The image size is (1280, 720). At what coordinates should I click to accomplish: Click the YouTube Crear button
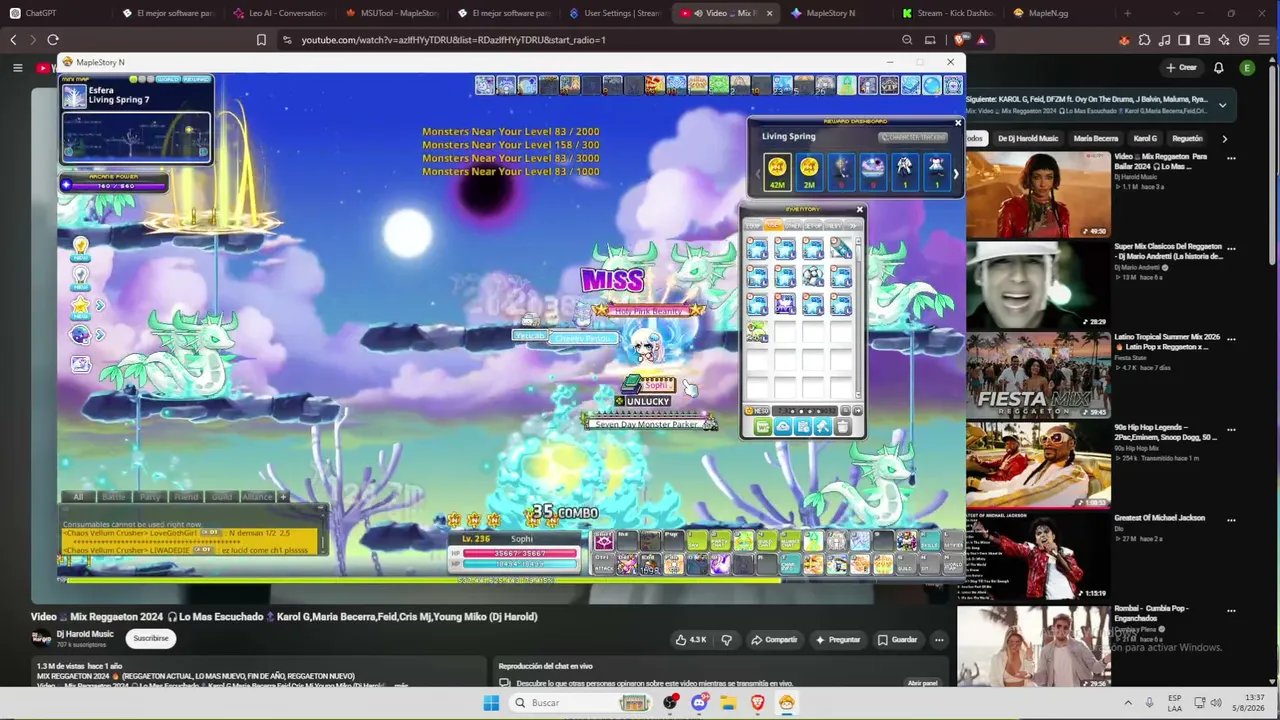tap(1181, 67)
